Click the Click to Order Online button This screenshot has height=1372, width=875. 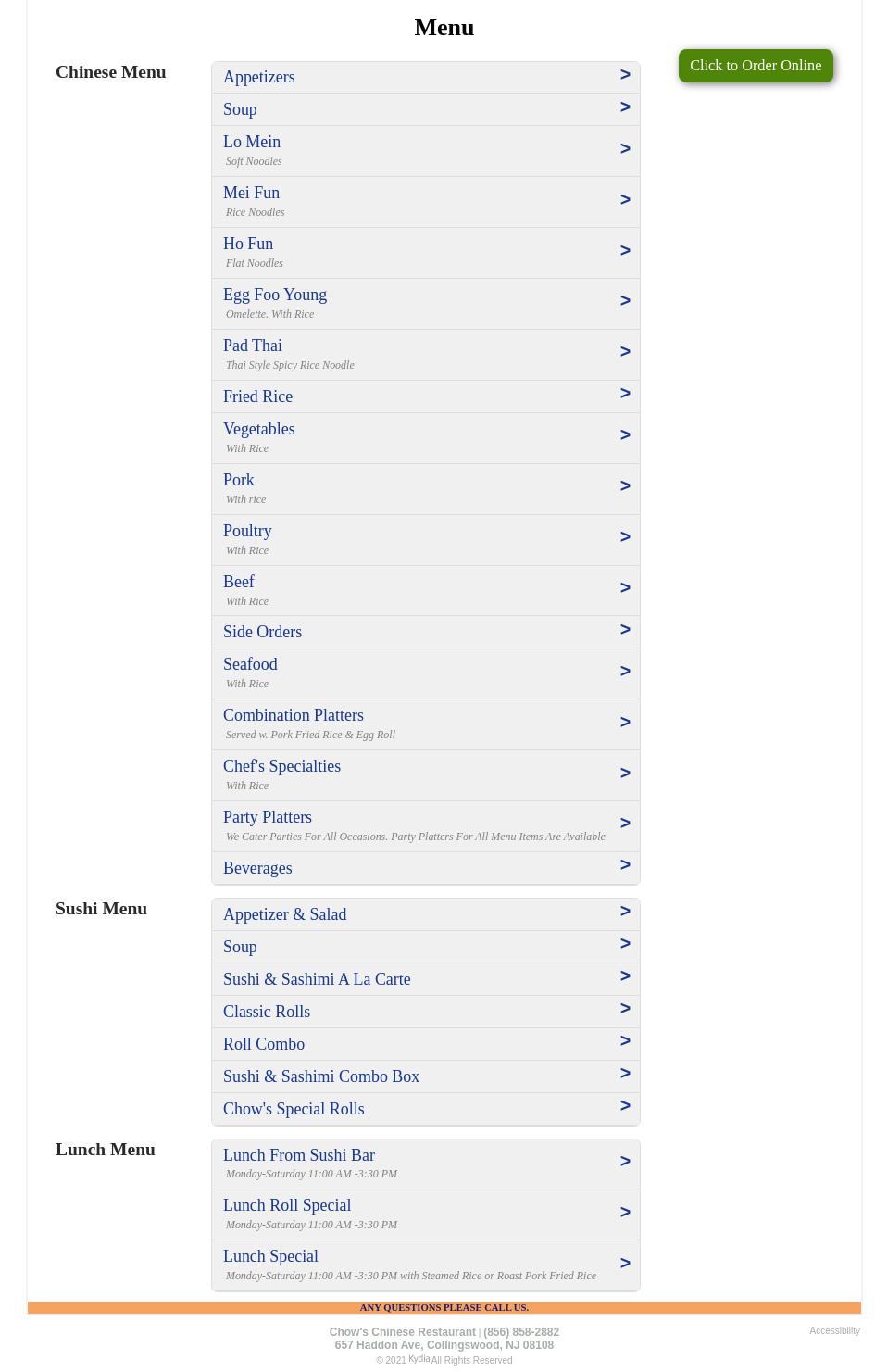tap(755, 66)
